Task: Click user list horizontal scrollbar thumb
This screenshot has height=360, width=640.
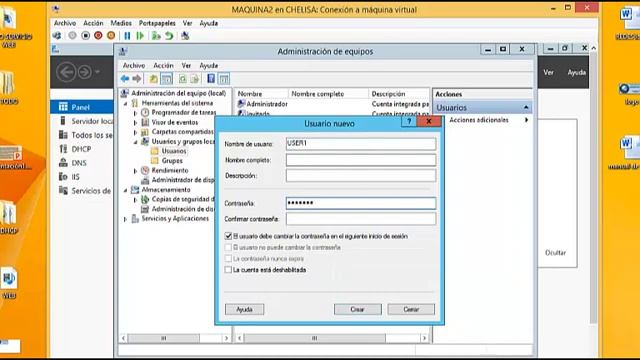Action: tap(315, 338)
